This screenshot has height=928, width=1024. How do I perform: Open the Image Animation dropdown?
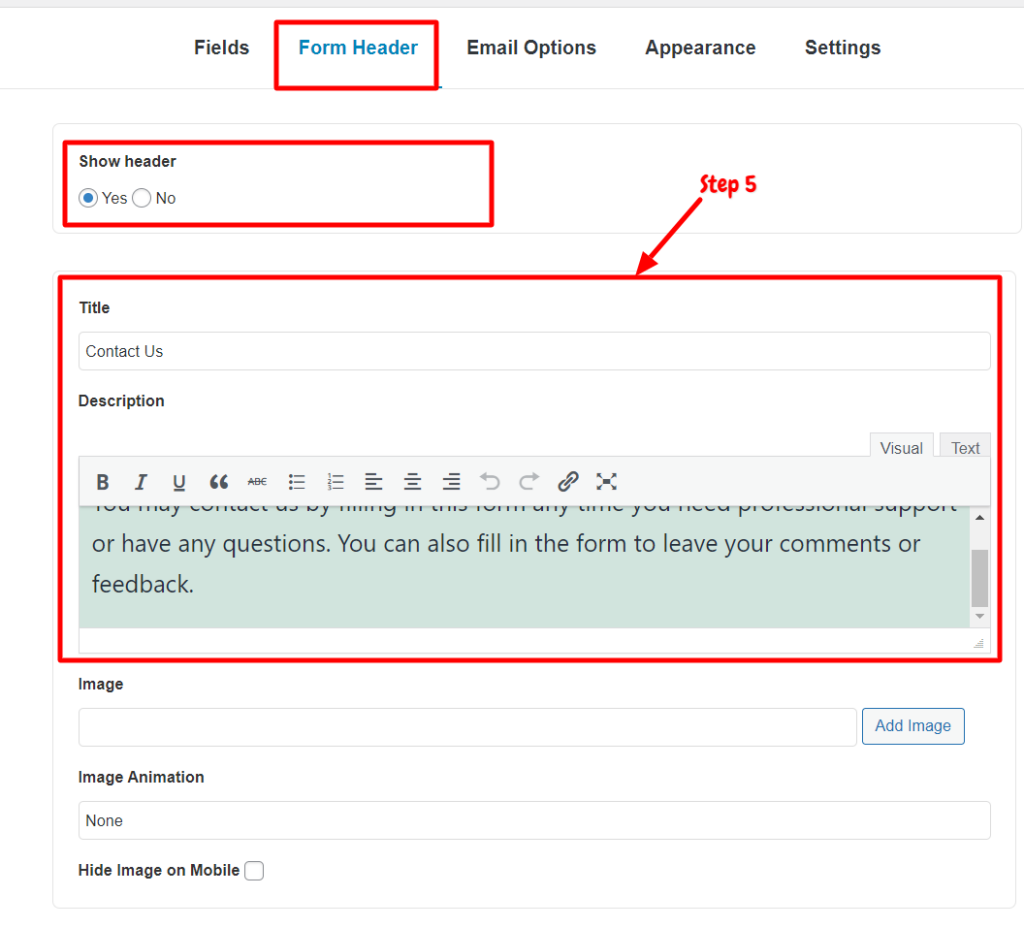[x=534, y=820]
